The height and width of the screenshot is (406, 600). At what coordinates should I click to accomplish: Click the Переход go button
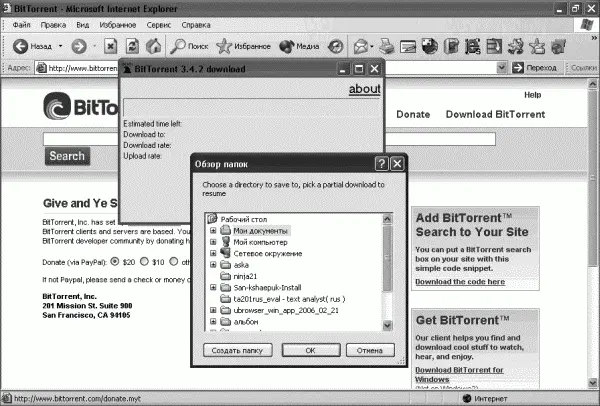(x=535, y=68)
